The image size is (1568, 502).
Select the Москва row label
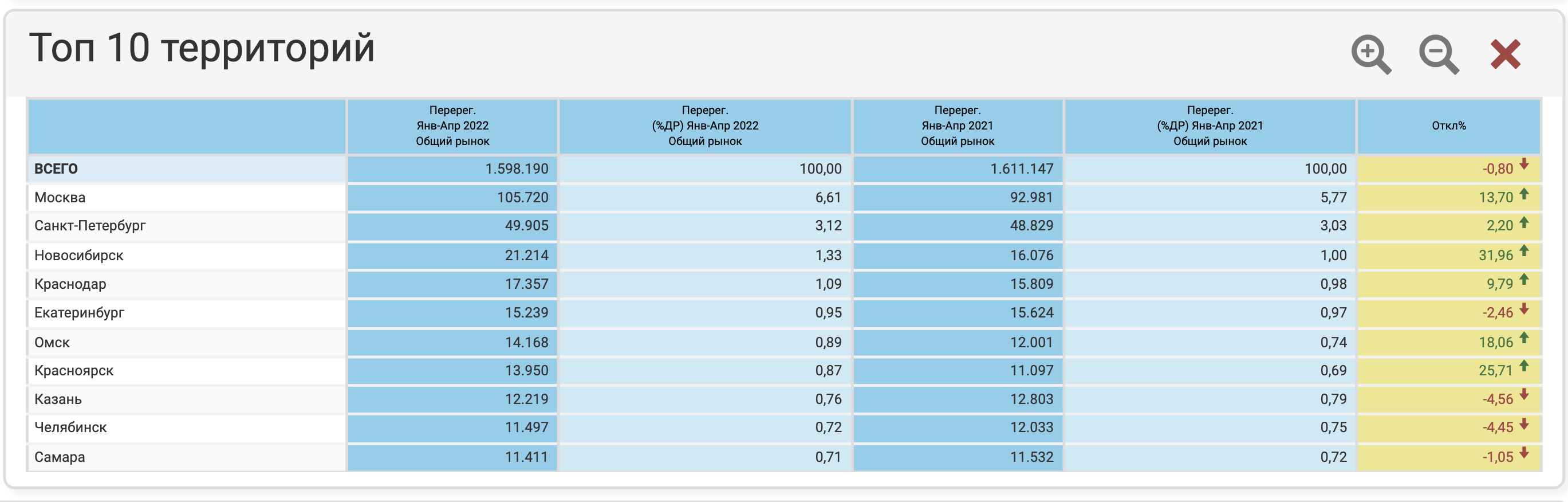(x=60, y=197)
